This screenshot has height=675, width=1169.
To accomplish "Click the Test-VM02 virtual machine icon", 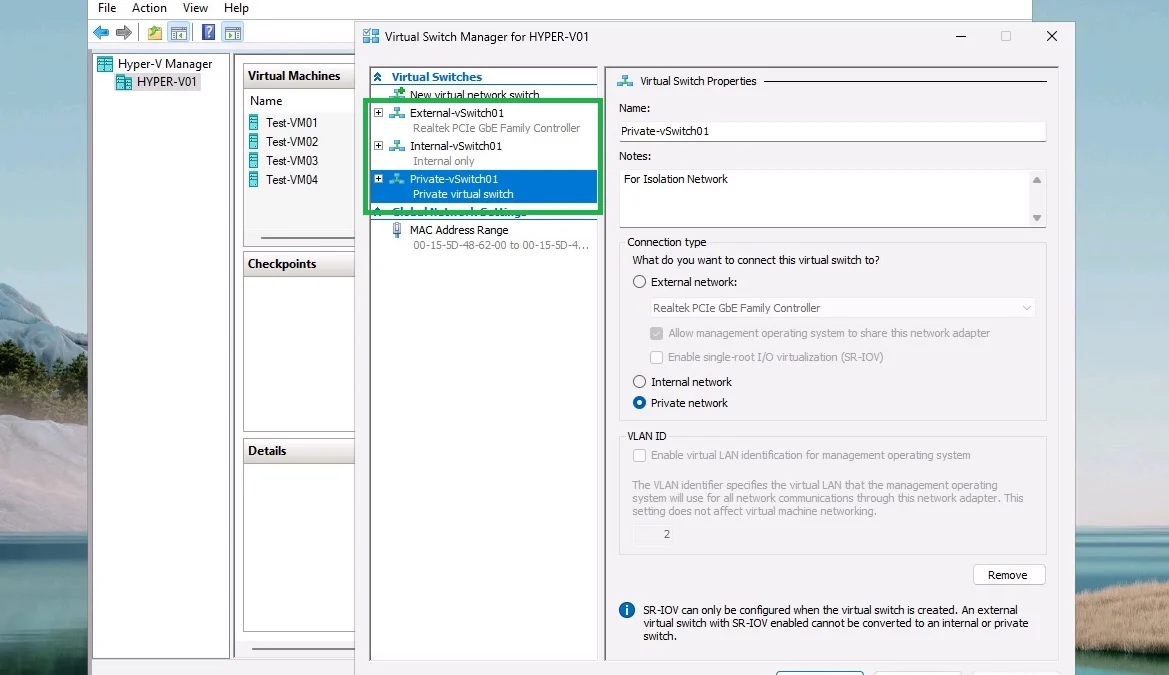I will pos(253,142).
